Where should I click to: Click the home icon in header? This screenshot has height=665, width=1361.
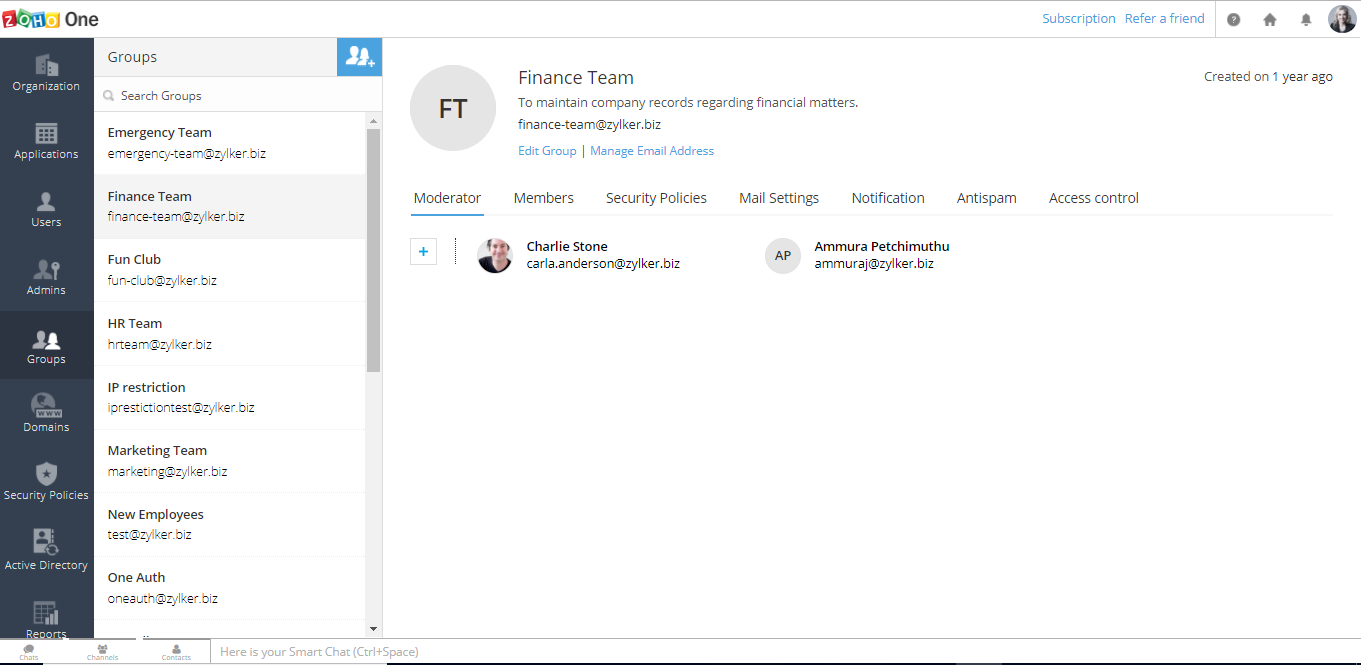click(x=1269, y=19)
